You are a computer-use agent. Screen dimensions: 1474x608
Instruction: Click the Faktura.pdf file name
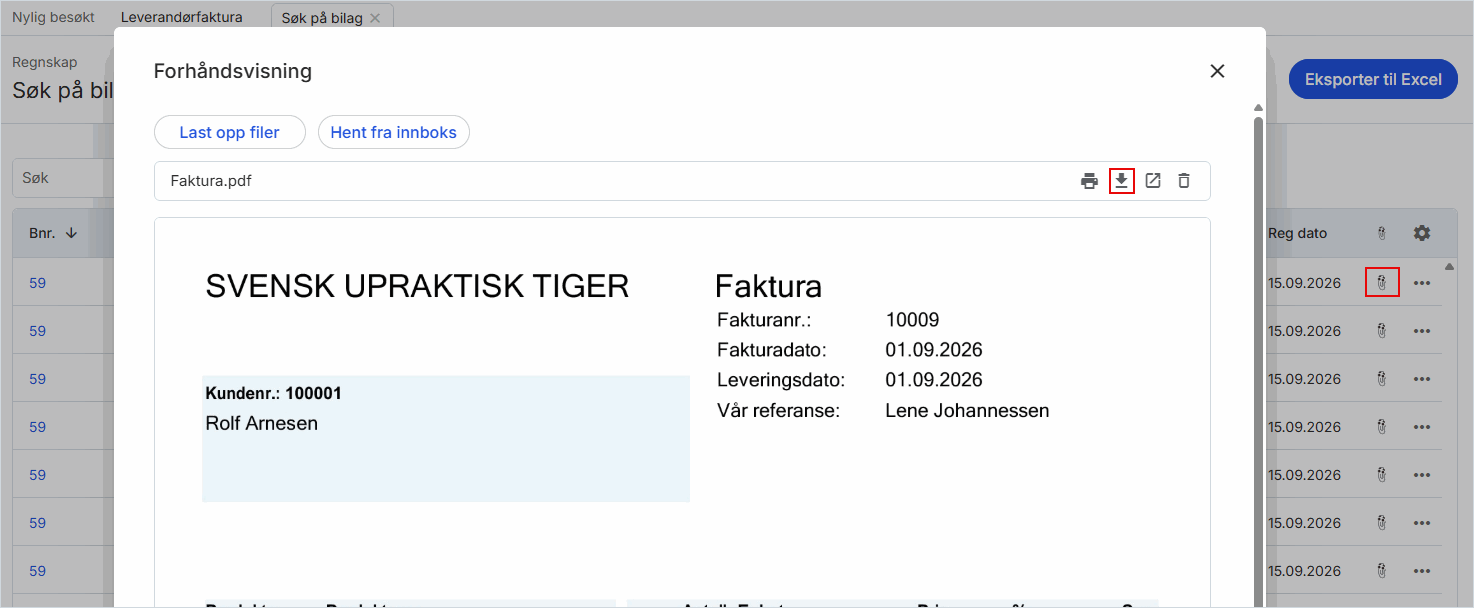pyautogui.click(x=211, y=181)
